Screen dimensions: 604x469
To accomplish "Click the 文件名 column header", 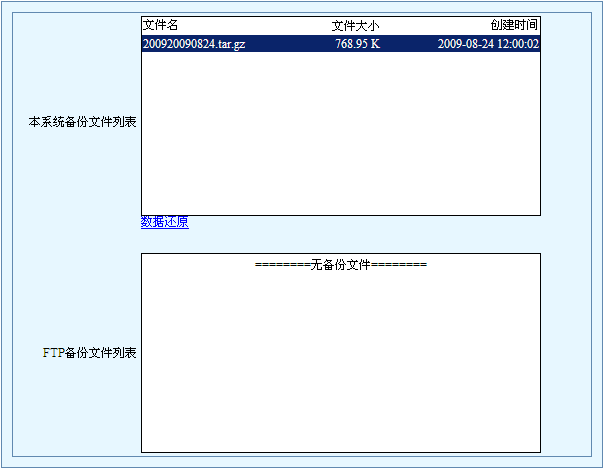I will (x=160, y=25).
